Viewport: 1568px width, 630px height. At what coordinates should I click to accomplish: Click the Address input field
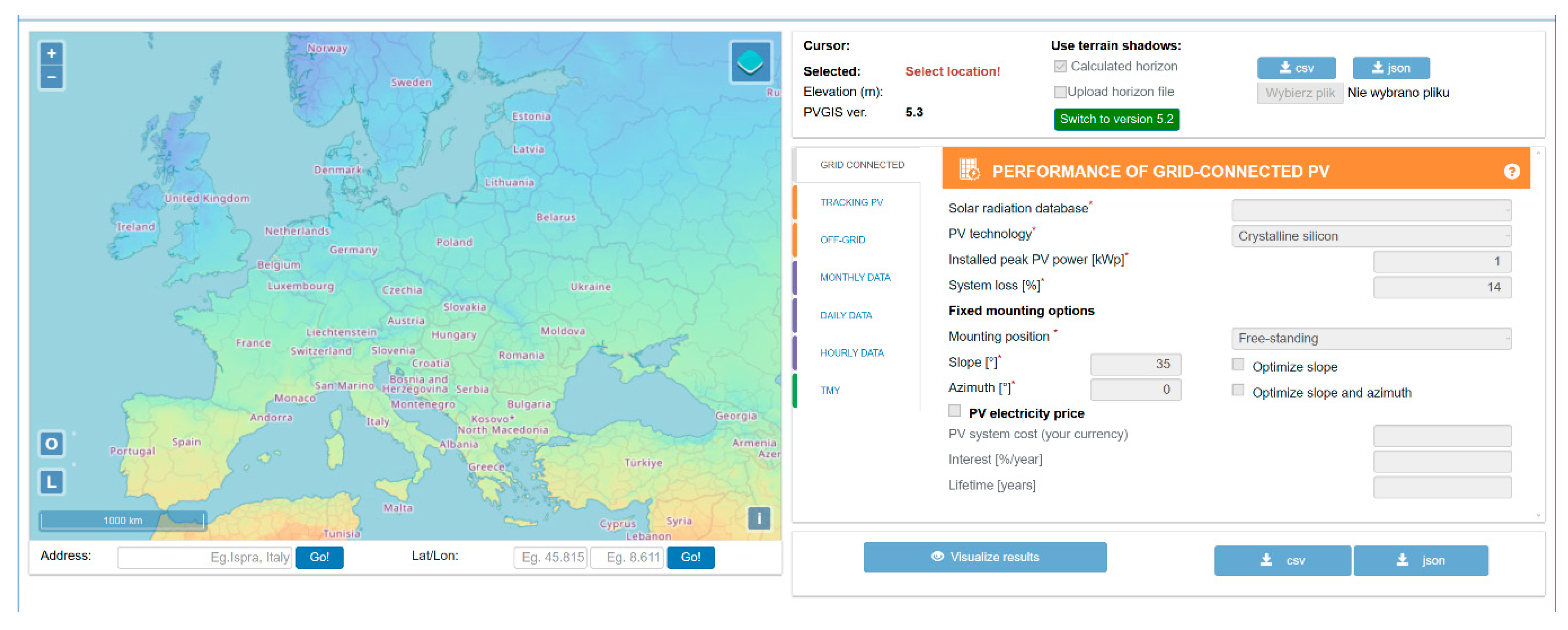[x=205, y=557]
